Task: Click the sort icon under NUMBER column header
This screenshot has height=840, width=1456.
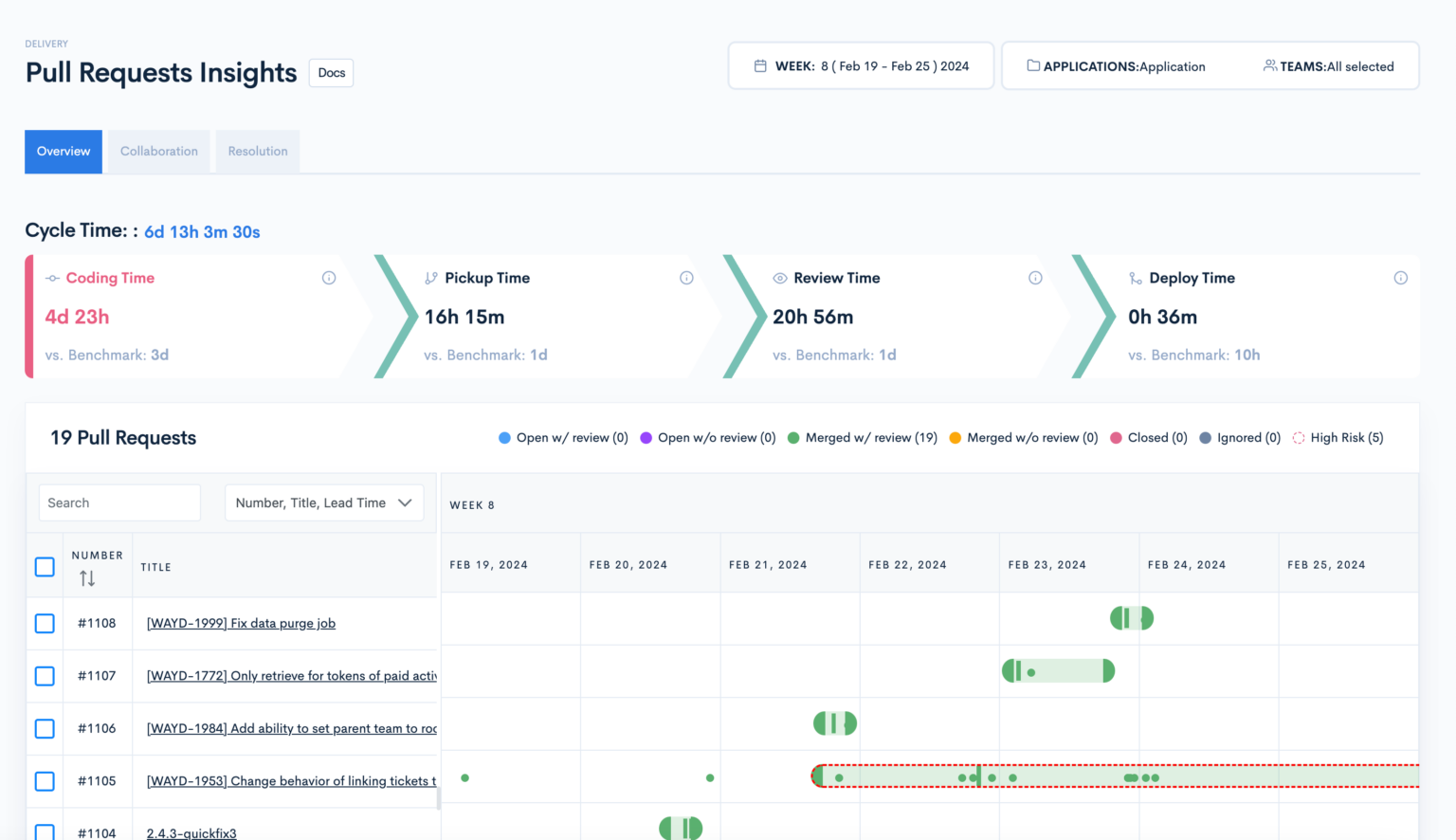Action: point(86,578)
